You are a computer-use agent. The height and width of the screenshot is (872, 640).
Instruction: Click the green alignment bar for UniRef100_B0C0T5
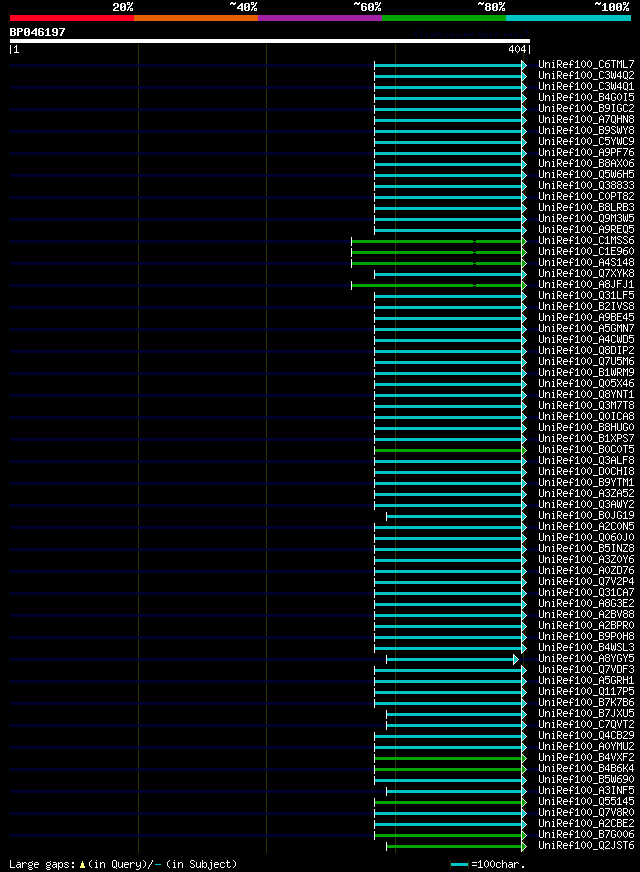(x=448, y=450)
